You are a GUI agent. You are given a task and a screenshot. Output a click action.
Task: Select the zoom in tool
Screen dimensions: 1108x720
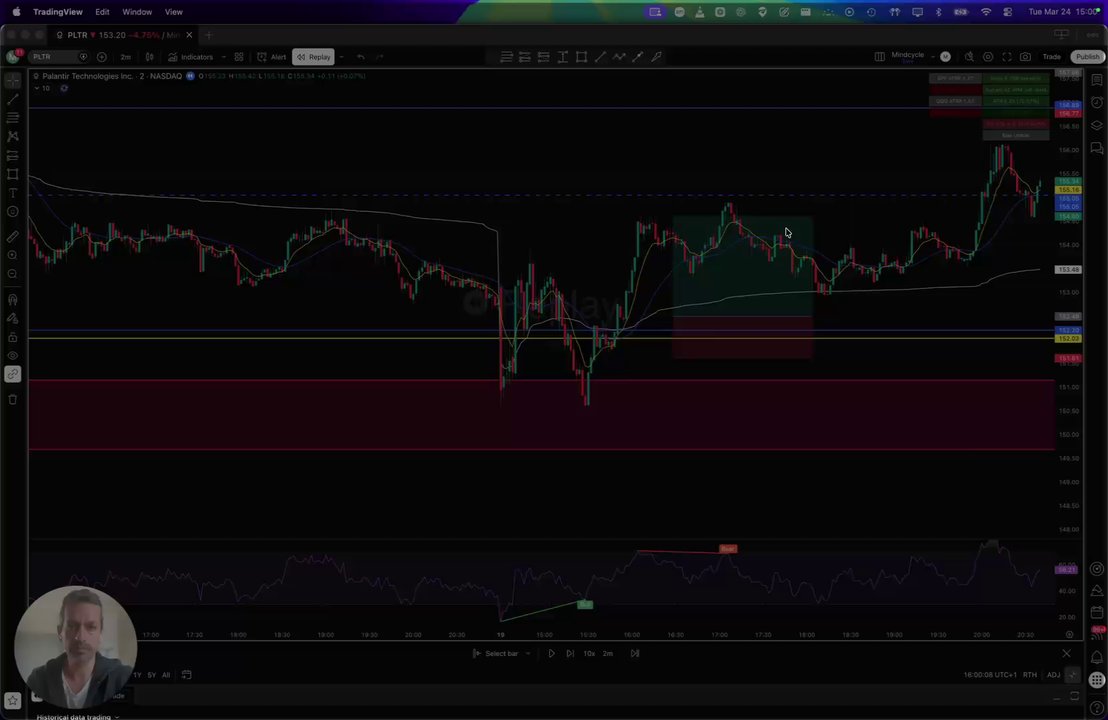pos(13,255)
